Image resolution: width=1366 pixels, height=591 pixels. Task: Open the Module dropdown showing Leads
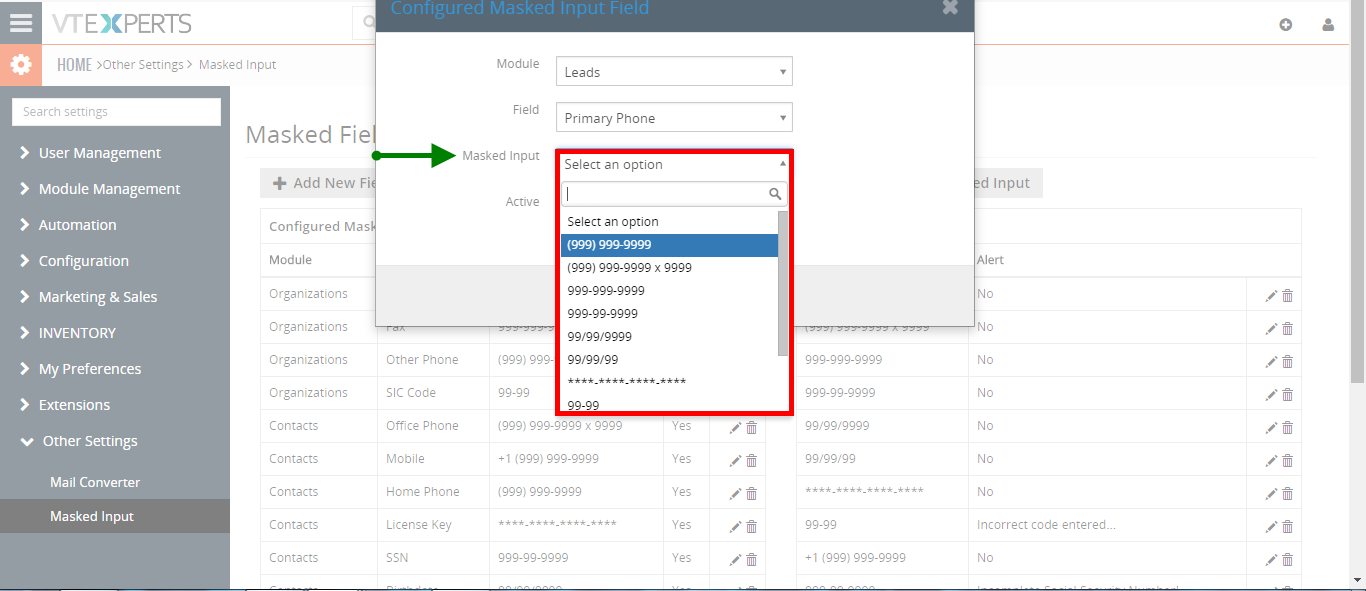click(674, 71)
